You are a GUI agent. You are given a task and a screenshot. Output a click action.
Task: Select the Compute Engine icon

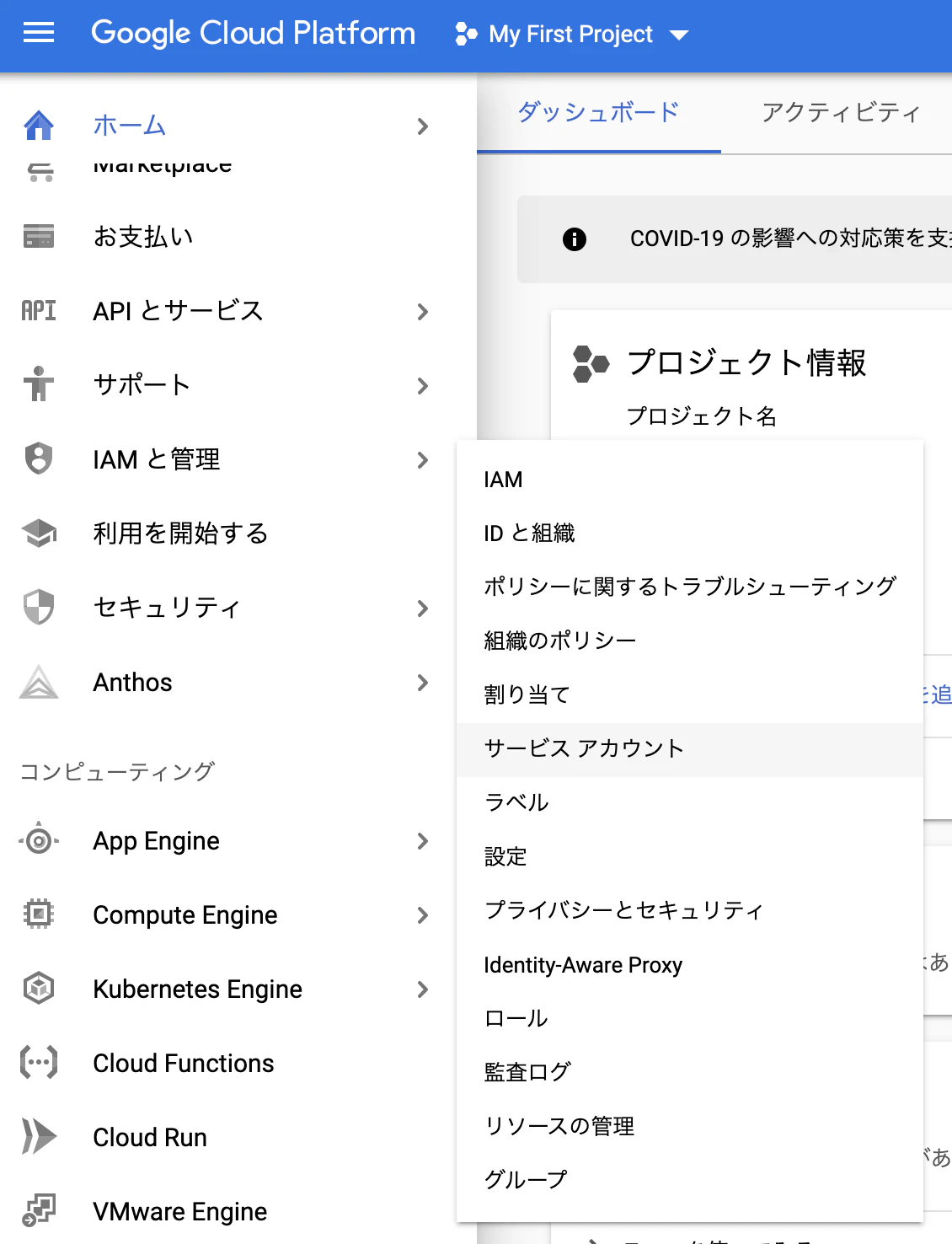38,914
